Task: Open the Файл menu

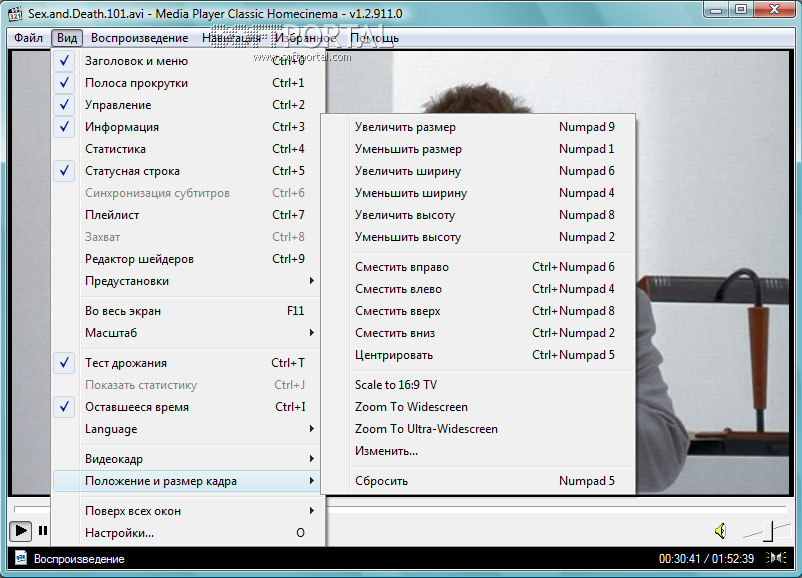Action: point(28,38)
